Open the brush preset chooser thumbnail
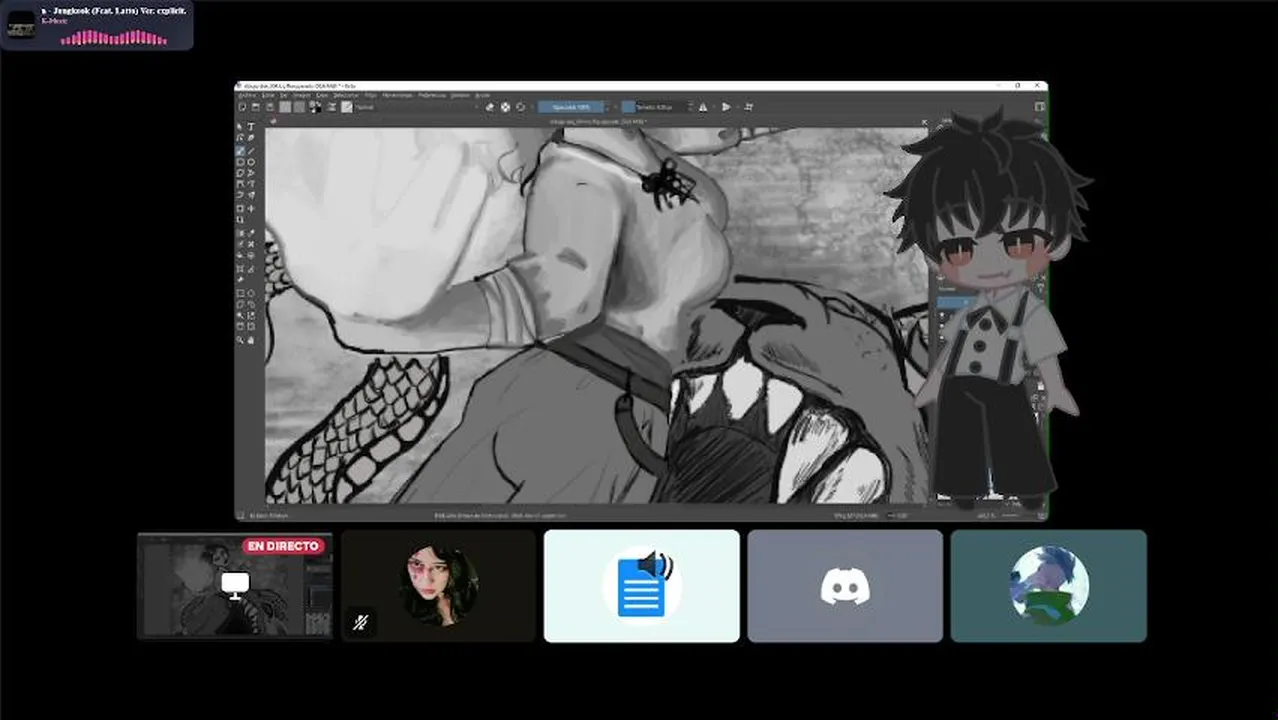Image resolution: width=1278 pixels, height=720 pixels. (347, 107)
